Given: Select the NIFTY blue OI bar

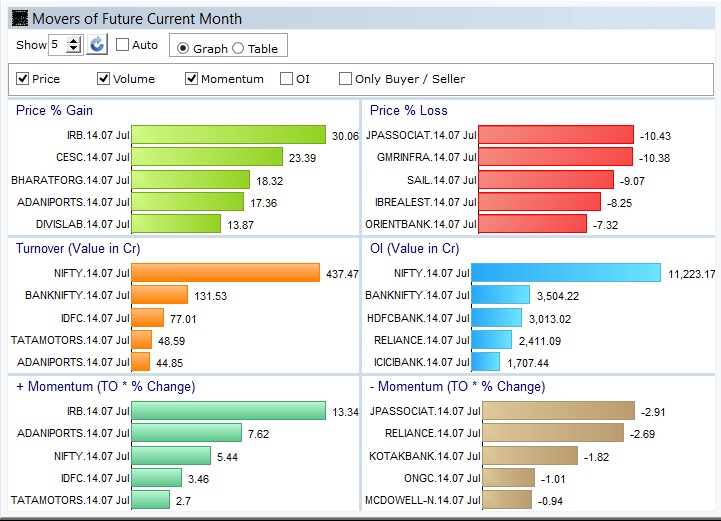Looking at the screenshot, I should [x=566, y=273].
